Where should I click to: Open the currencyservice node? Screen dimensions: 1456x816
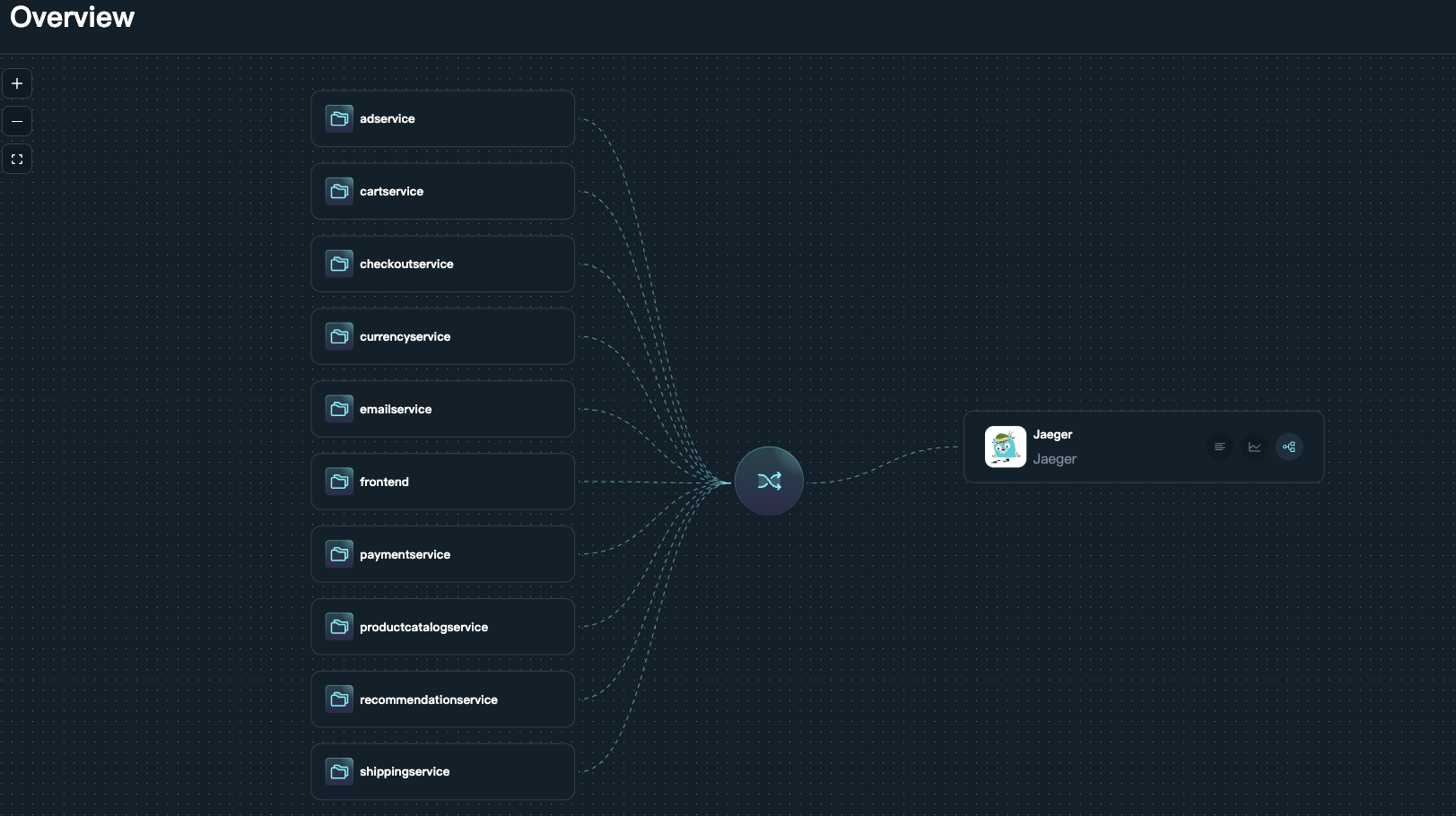442,336
